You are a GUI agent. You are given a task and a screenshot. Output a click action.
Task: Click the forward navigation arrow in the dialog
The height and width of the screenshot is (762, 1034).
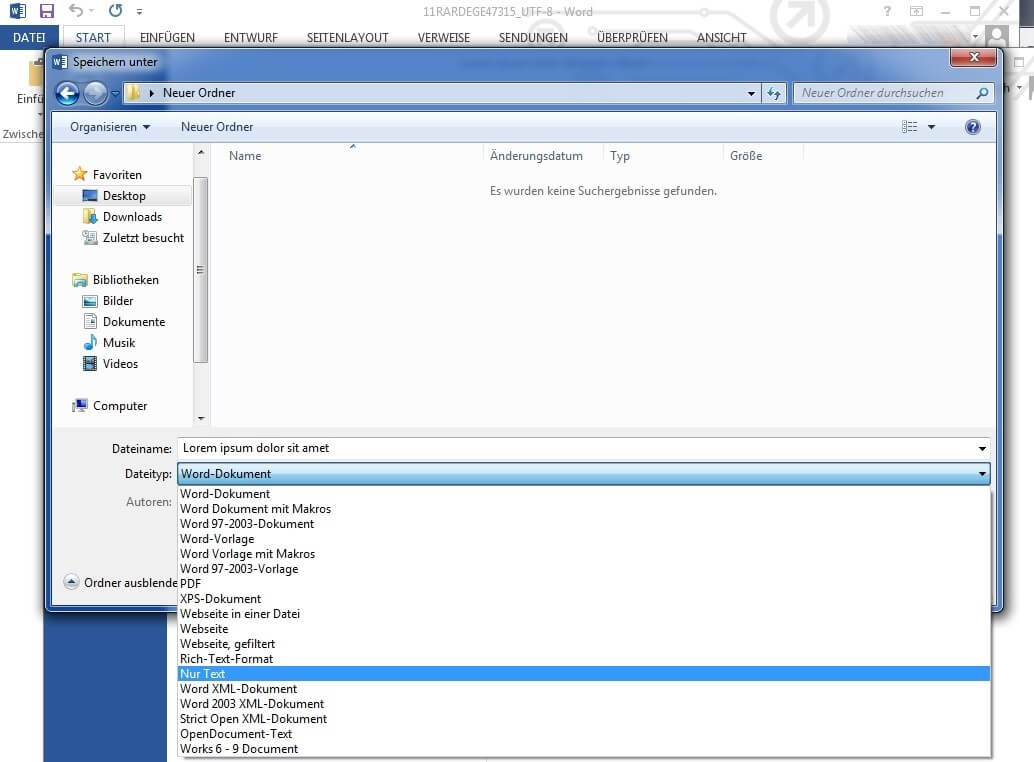click(x=95, y=94)
